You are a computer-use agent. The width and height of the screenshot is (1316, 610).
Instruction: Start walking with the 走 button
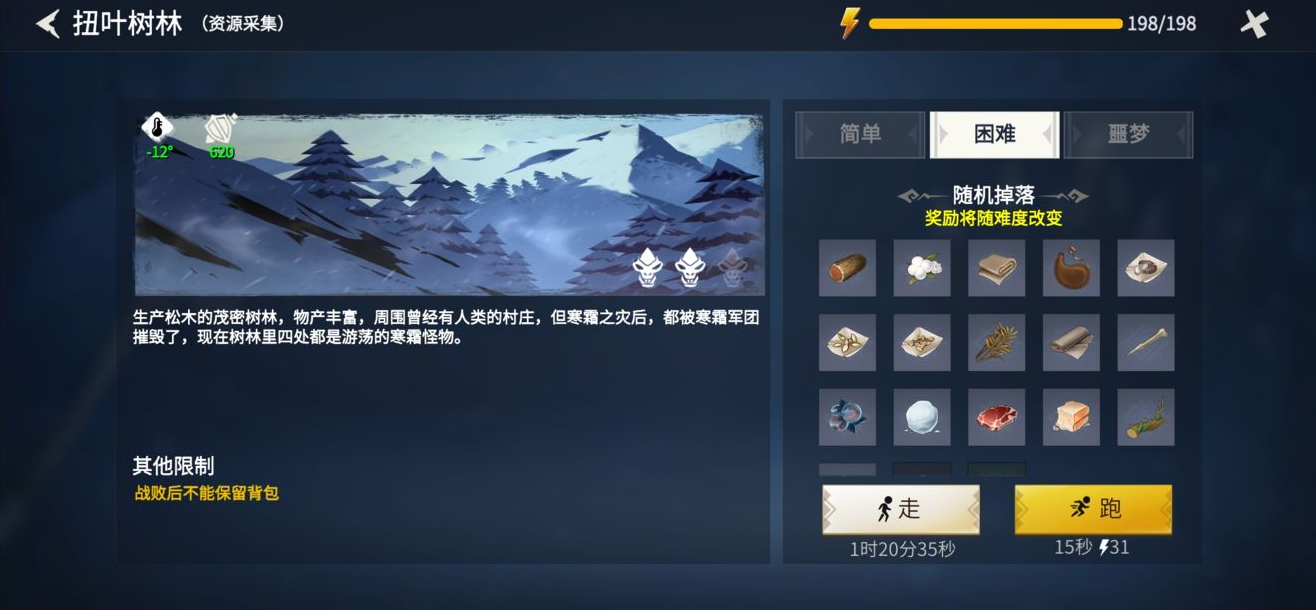(901, 509)
